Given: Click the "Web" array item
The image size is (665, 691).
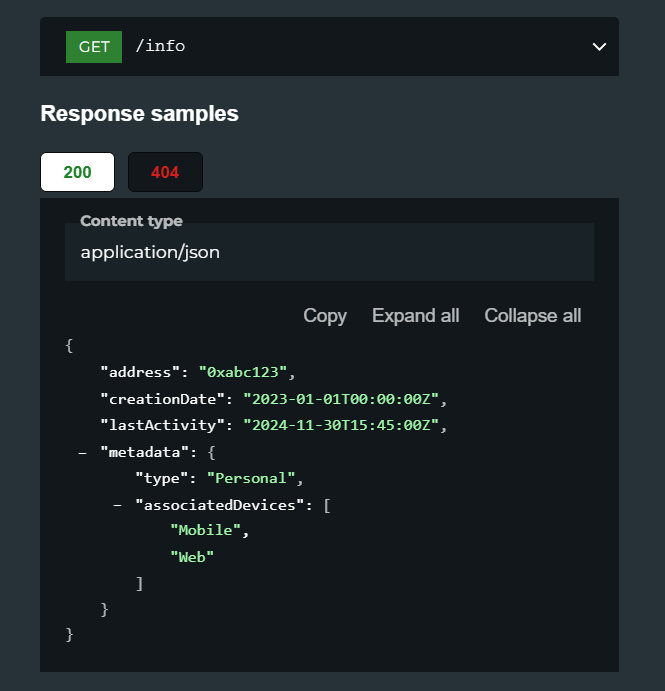Looking at the screenshot, I should coord(192,557).
